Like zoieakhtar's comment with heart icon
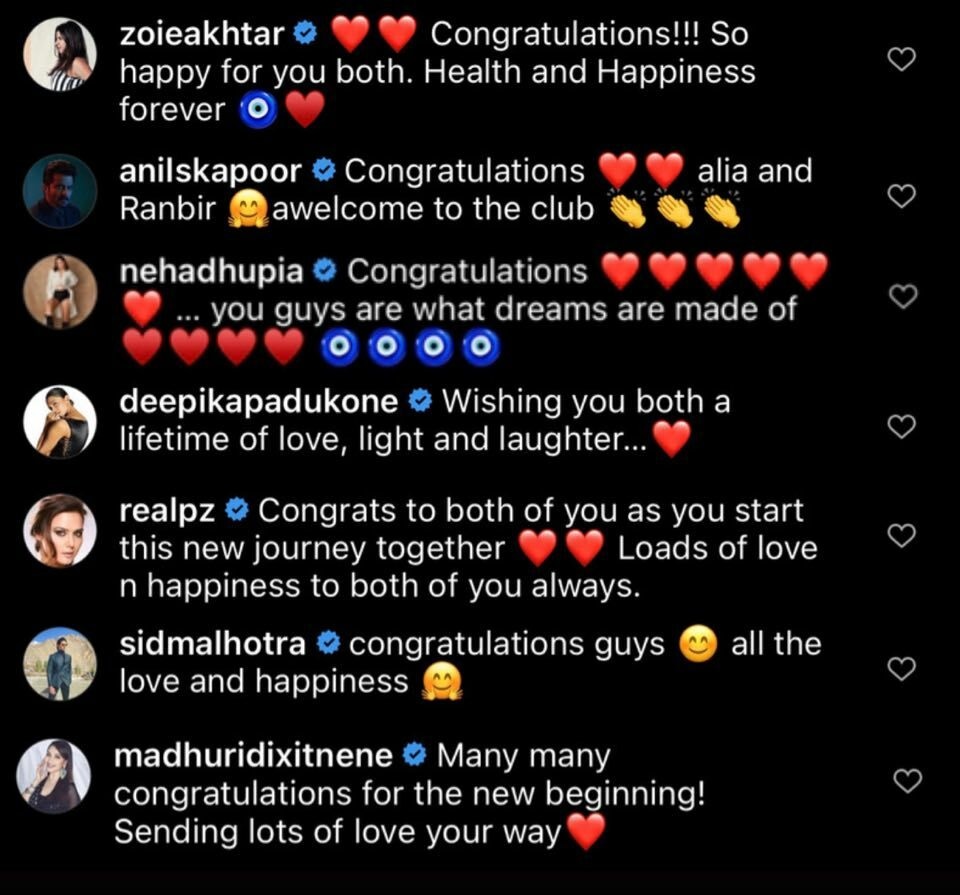 point(901,59)
